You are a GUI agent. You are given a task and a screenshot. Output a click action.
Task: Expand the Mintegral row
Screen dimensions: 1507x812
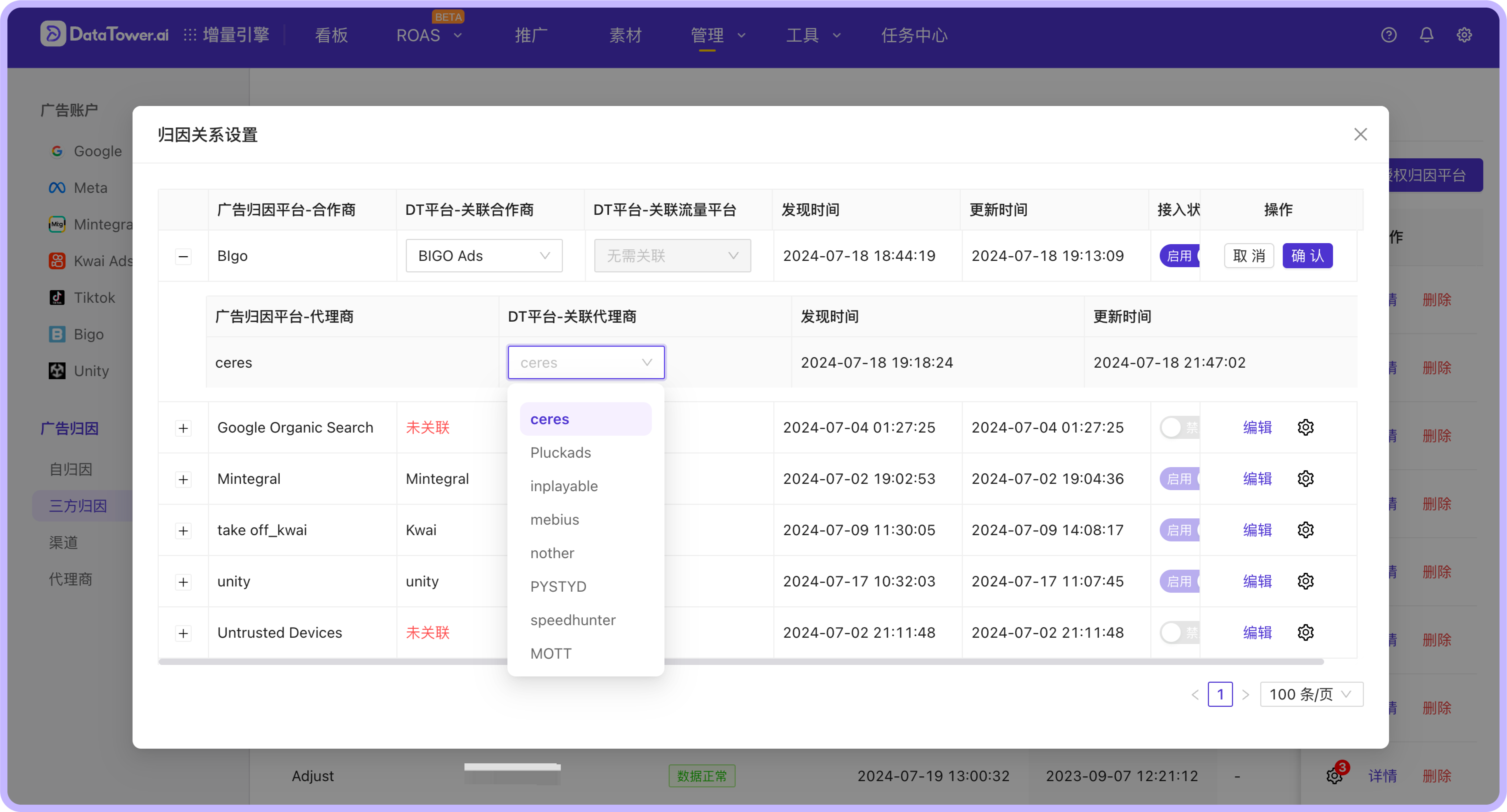click(x=183, y=480)
